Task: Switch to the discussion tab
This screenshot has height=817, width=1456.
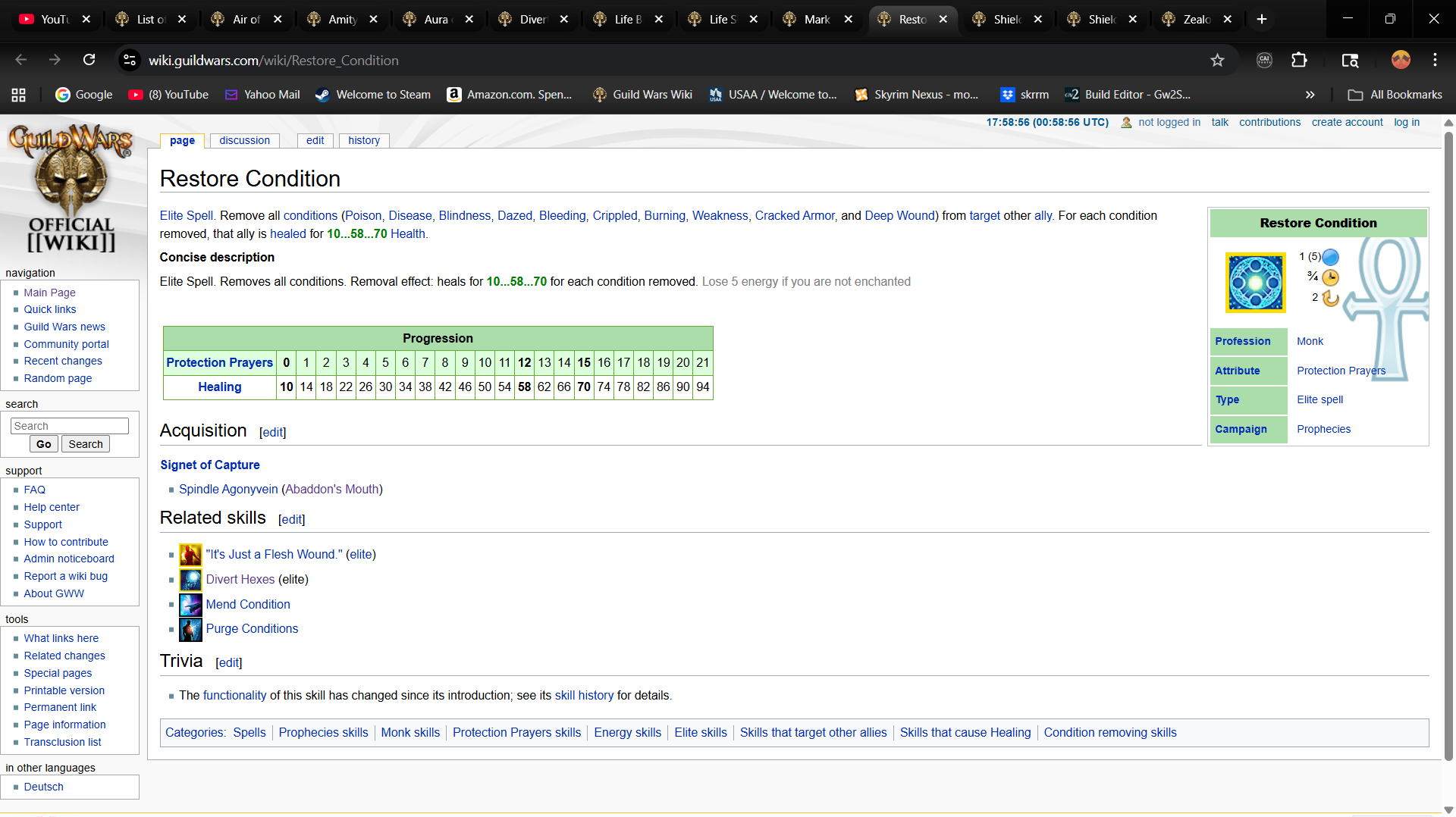Action: [x=244, y=140]
